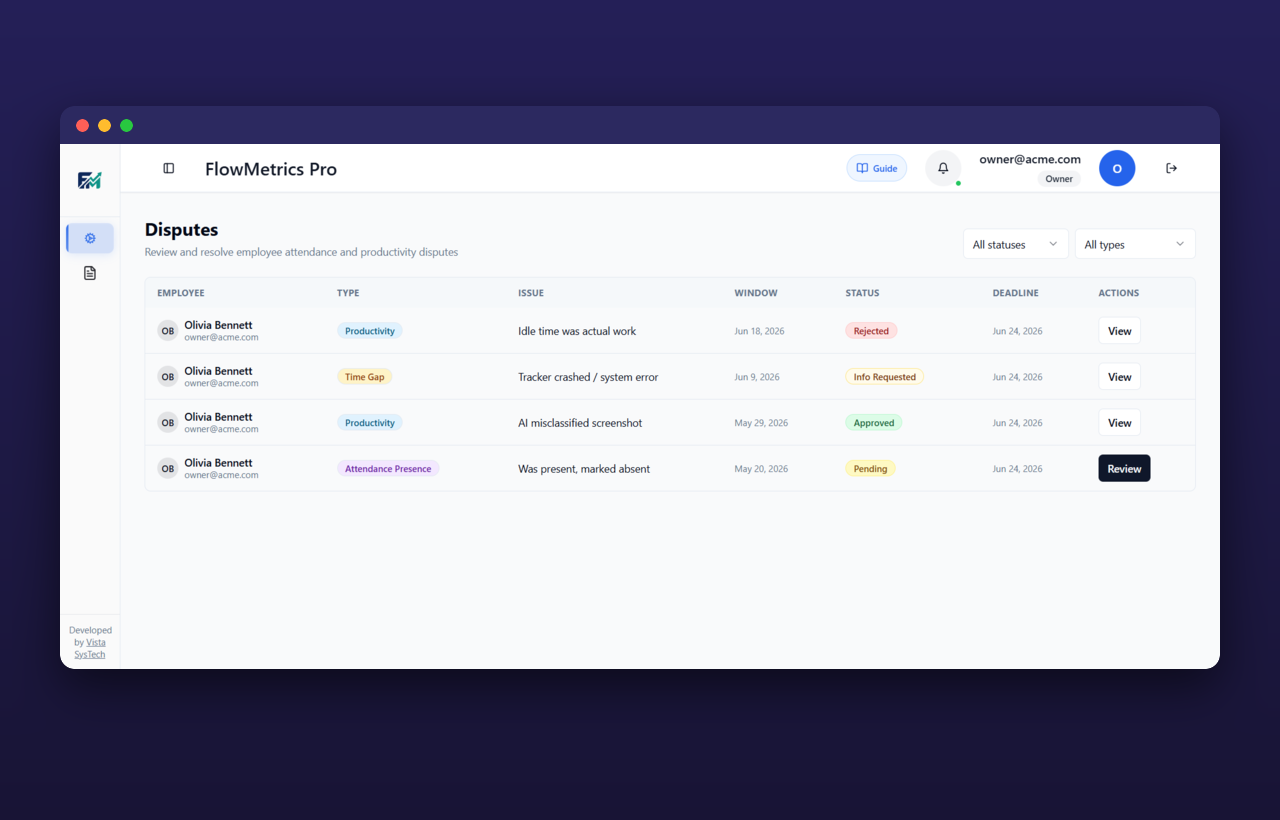Click the Attendance Presence type badge
The height and width of the screenshot is (820, 1280).
[388, 469]
